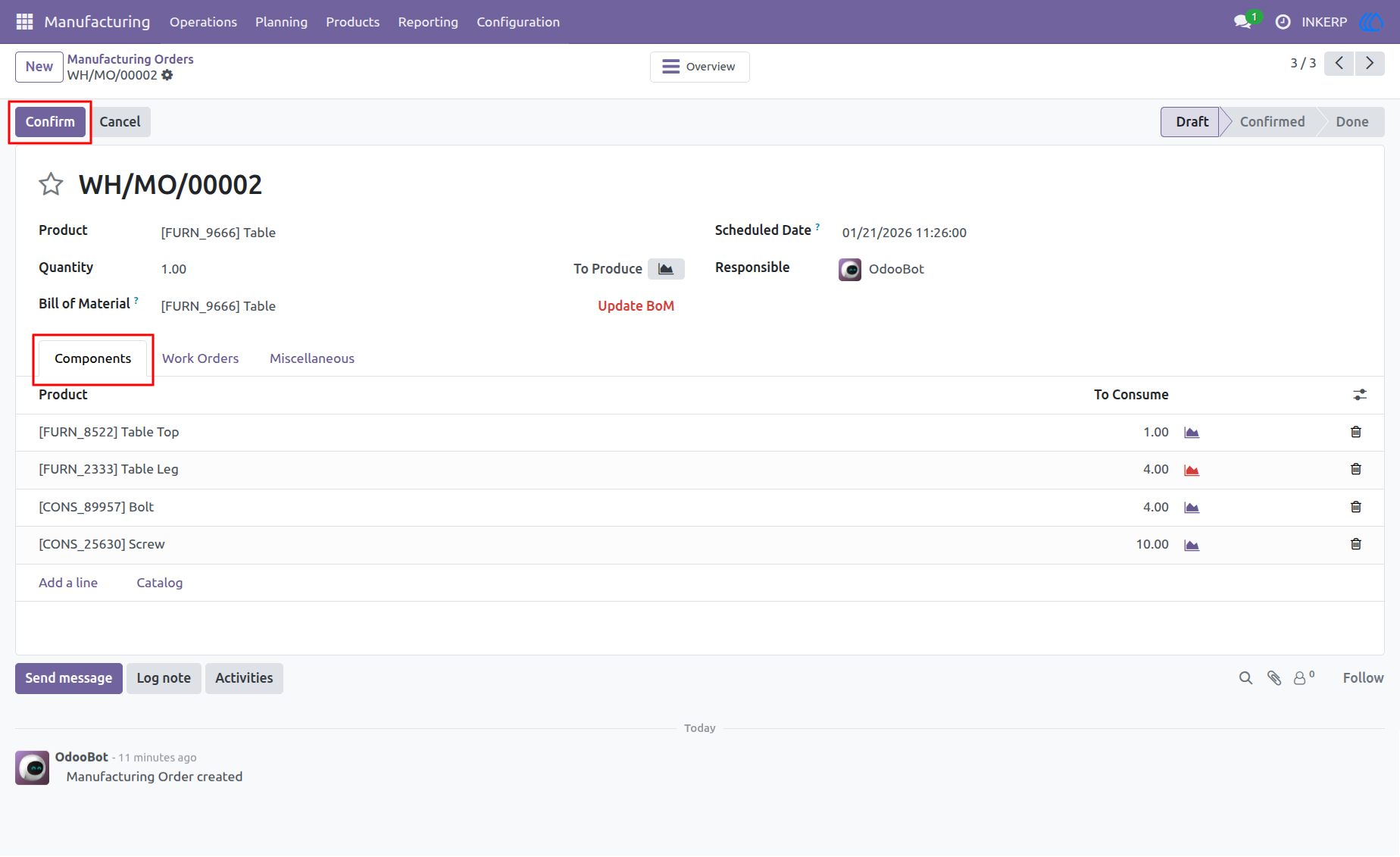Click Update BoM link
The width and height of the screenshot is (1400, 857).
[636, 306]
